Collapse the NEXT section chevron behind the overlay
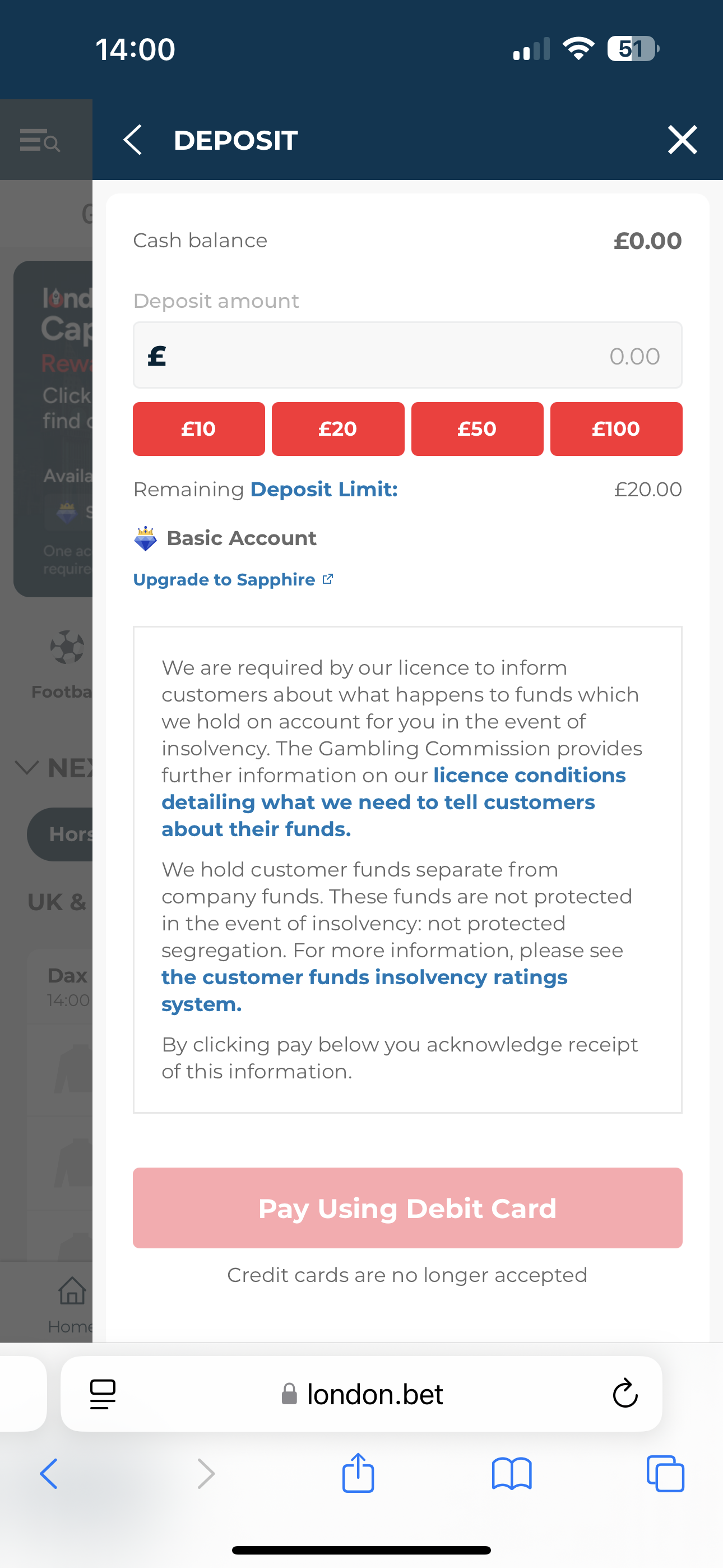723x1568 pixels. (x=26, y=768)
